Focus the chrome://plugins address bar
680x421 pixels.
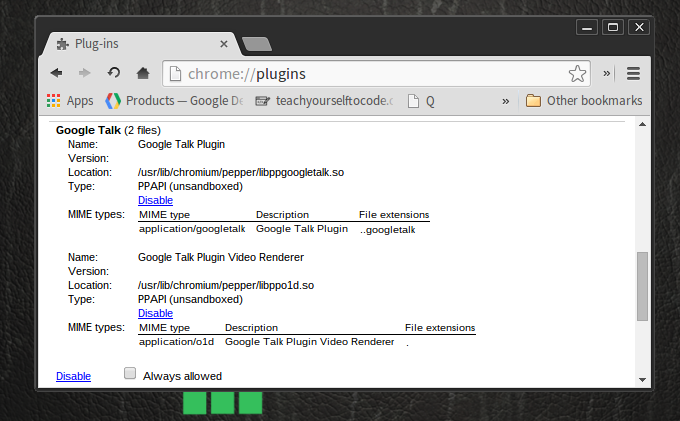[x=376, y=74]
